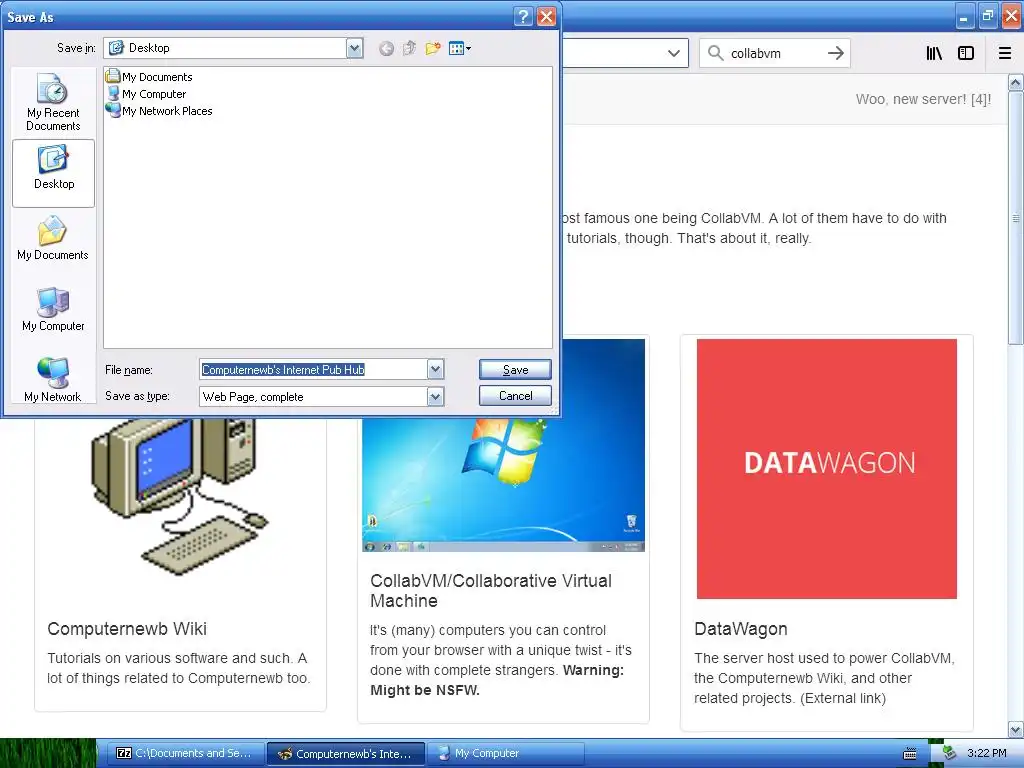Image resolution: width=1024 pixels, height=768 pixels.
Task: Open the Views menu icon
Action: pyautogui.click(x=460, y=48)
